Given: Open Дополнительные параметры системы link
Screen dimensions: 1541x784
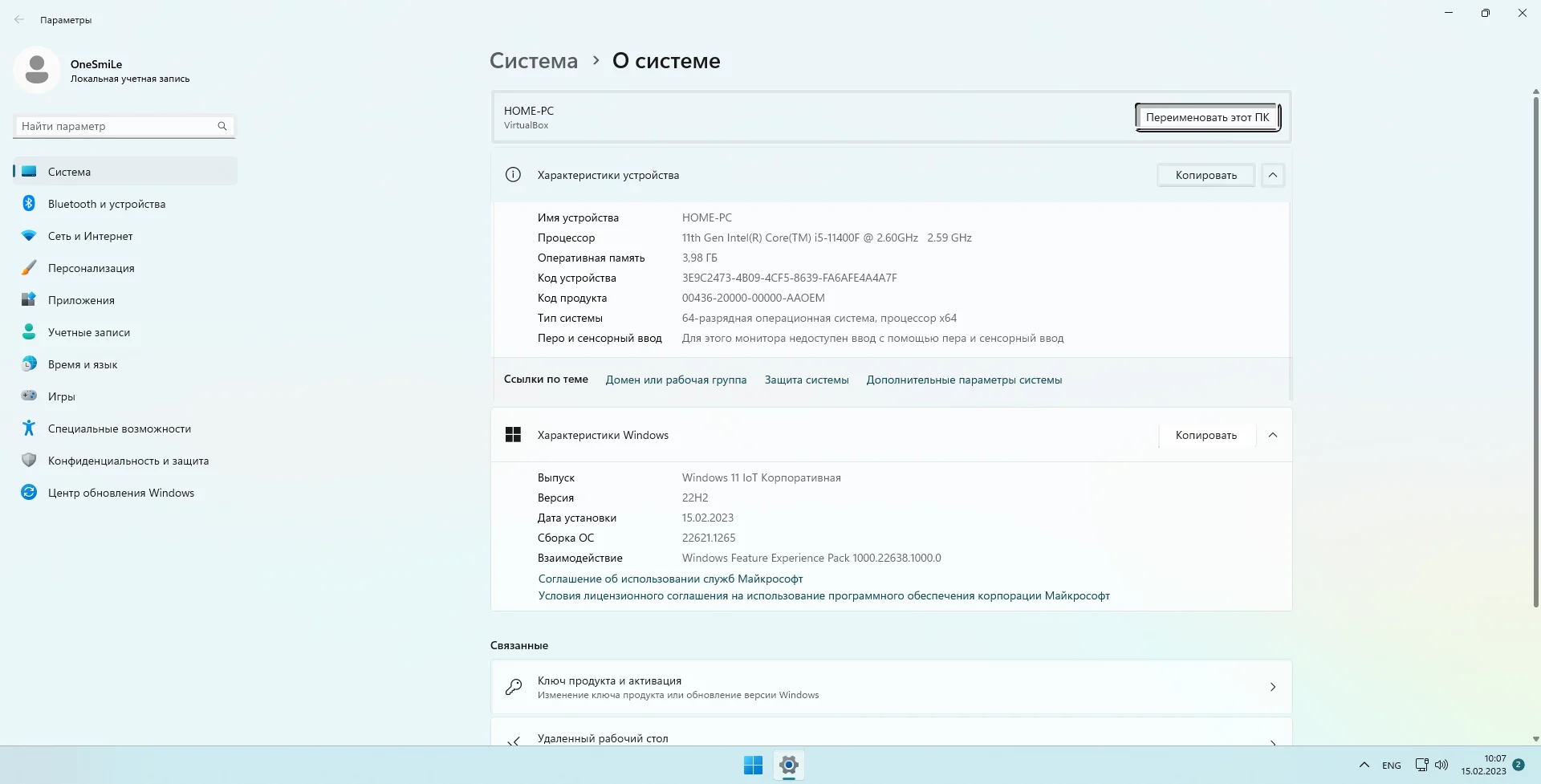Looking at the screenshot, I should pos(964,380).
